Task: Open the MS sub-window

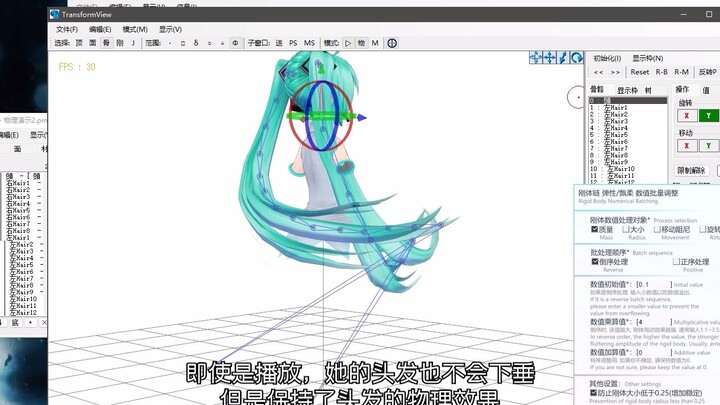Action: point(309,43)
